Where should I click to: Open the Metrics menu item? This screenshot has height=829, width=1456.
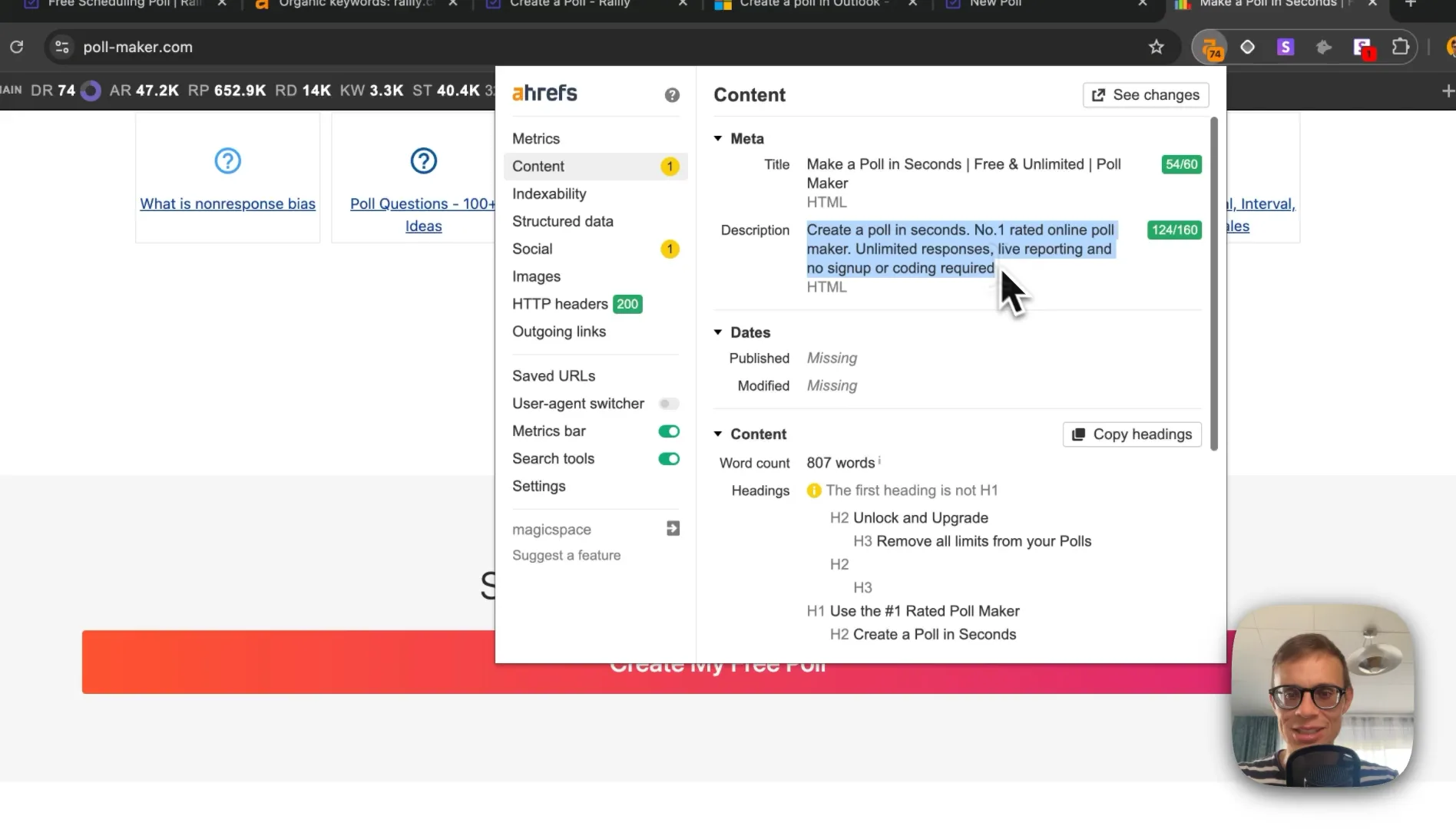pos(536,139)
